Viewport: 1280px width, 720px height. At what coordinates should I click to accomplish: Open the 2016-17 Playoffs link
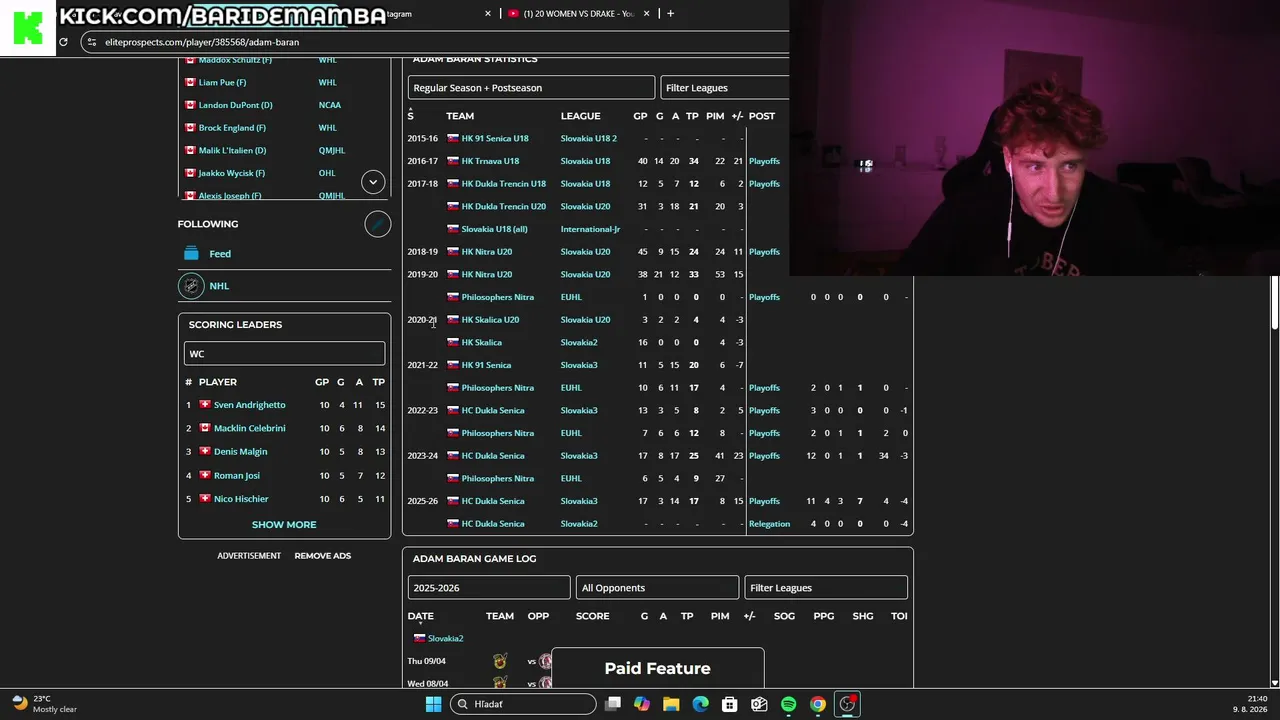point(765,161)
